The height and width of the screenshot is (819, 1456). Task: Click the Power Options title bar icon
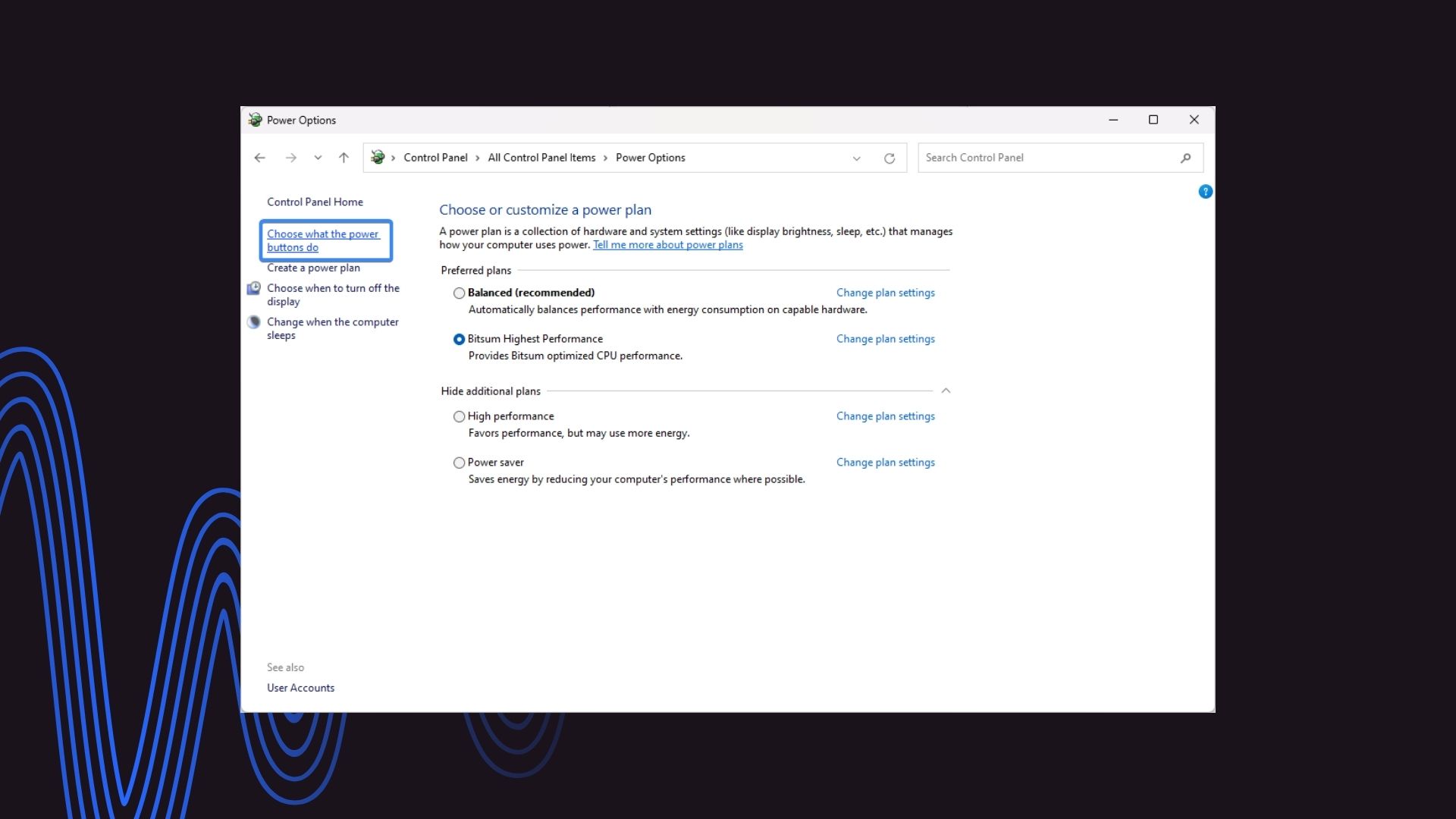pyautogui.click(x=256, y=120)
